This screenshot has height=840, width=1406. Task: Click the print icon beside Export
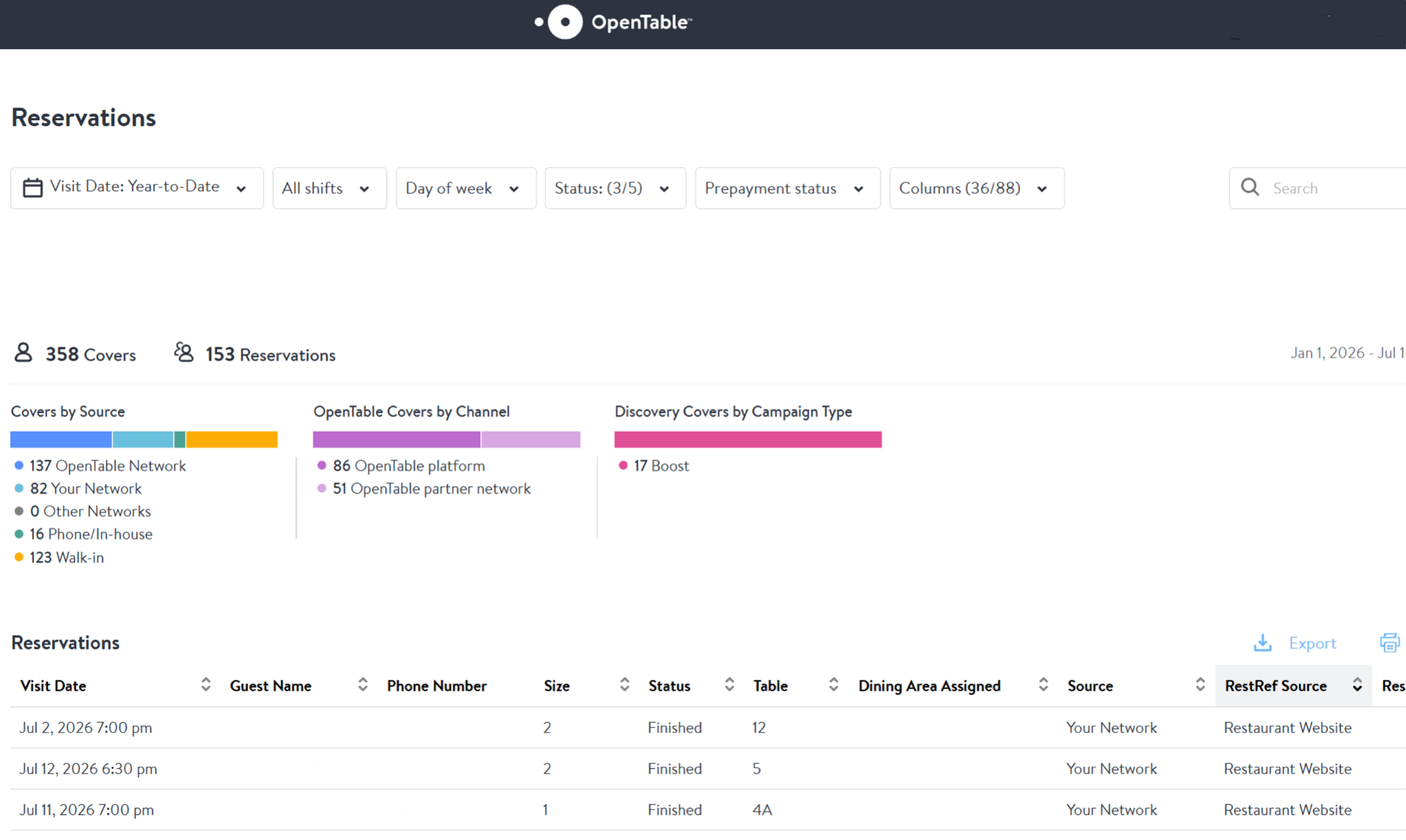click(1390, 643)
